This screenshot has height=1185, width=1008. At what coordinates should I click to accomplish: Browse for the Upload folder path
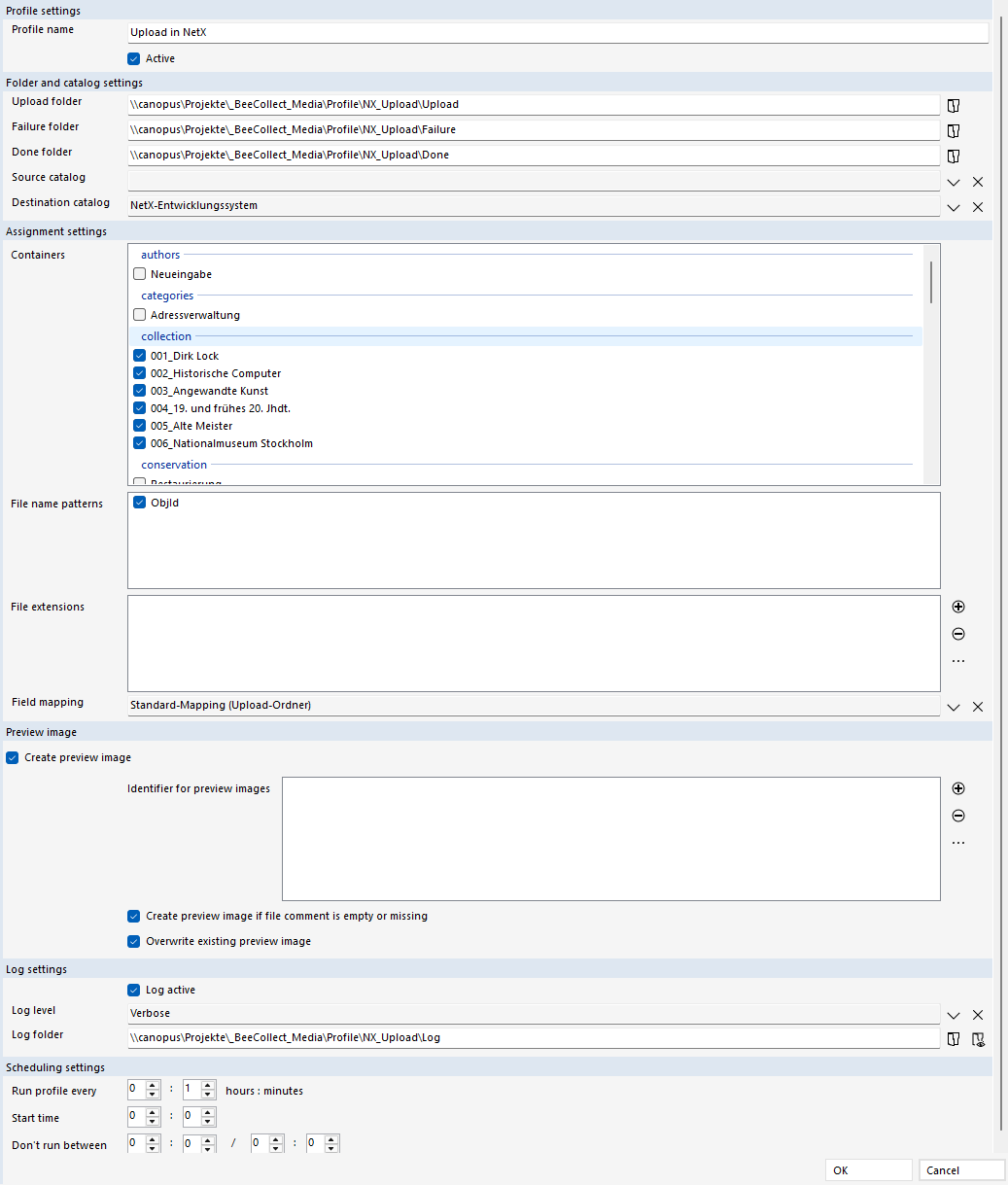(954, 105)
